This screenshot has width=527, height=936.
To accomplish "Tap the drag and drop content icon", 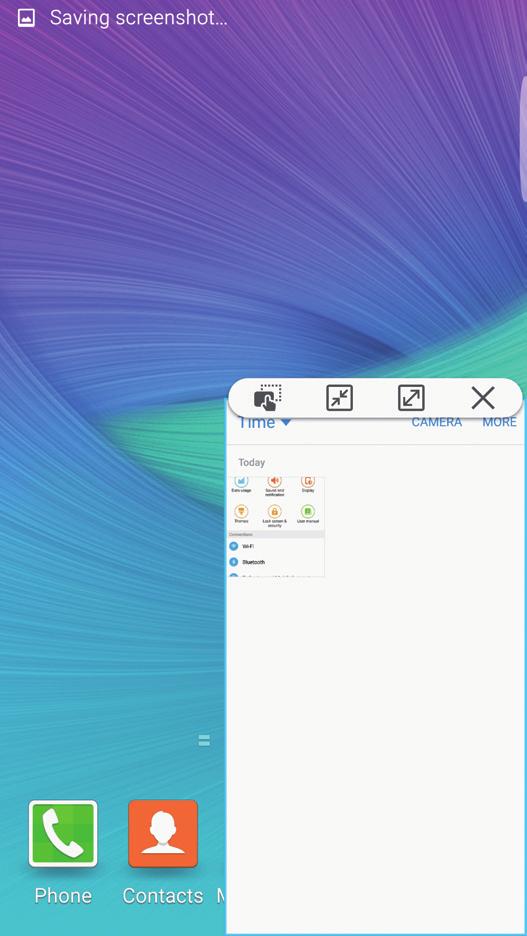I will point(267,398).
